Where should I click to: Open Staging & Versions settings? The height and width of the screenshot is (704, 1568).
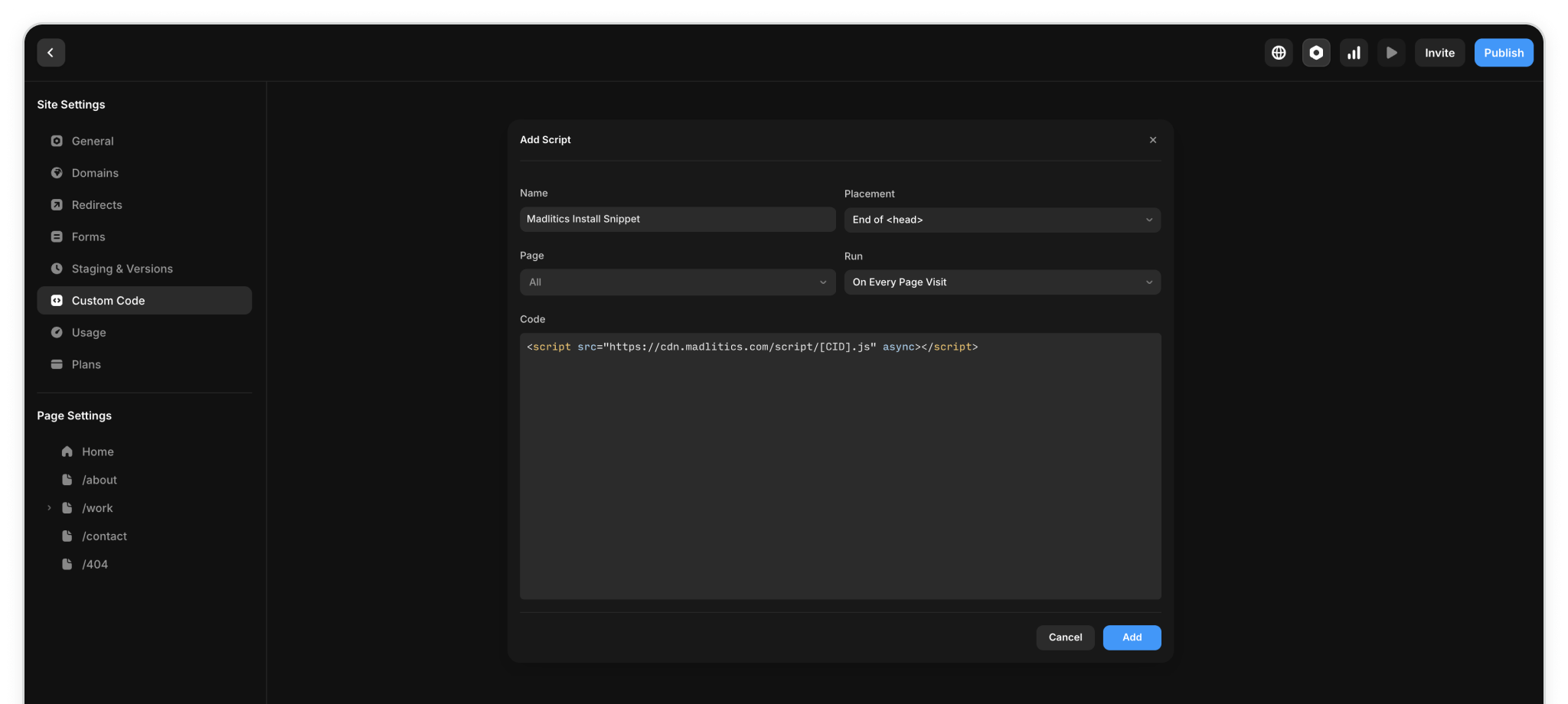pyautogui.click(x=144, y=269)
